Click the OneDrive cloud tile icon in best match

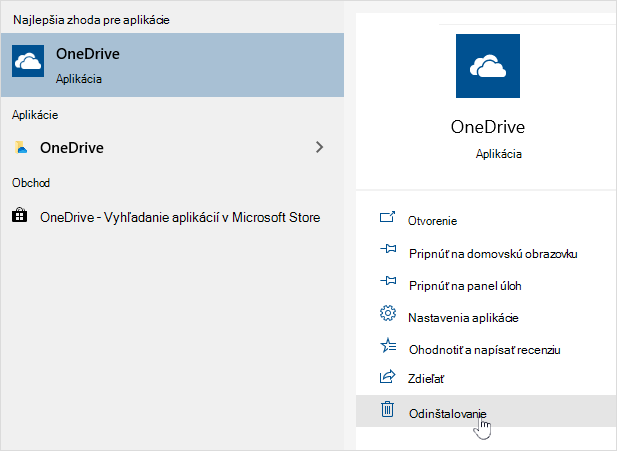point(28,61)
